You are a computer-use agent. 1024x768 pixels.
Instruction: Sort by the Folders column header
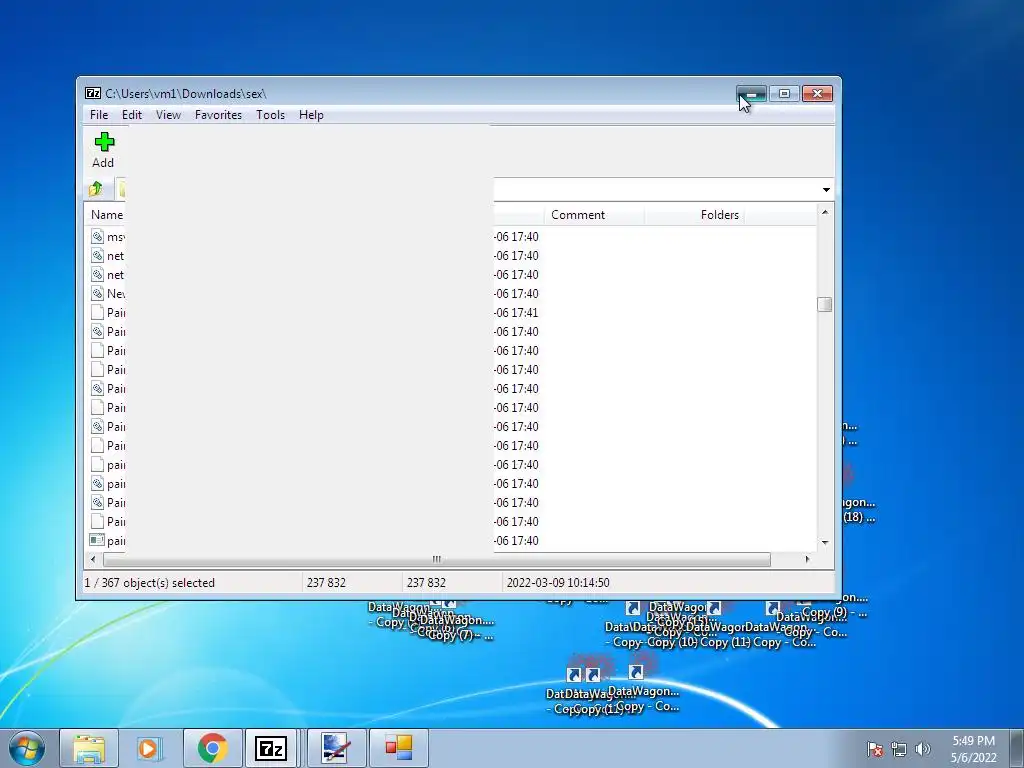click(x=694, y=215)
